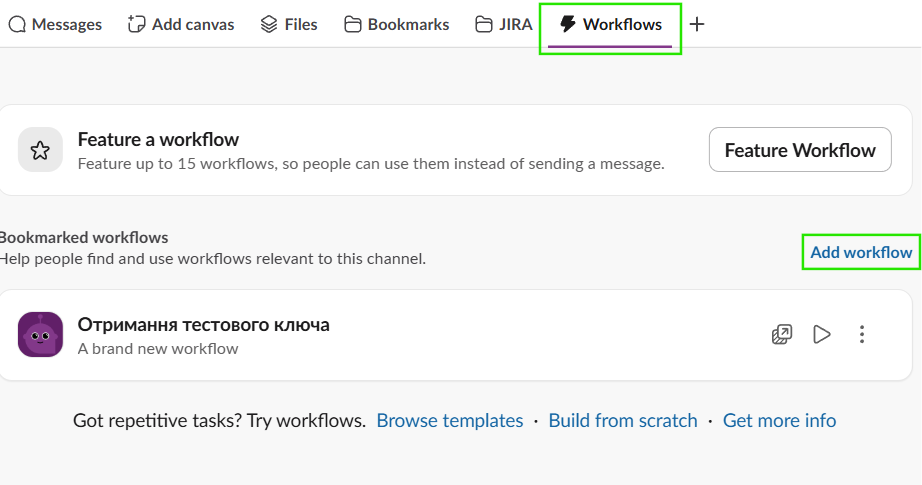Image resolution: width=922 pixels, height=485 pixels.
Task: Click the workflow title Отримання тестового ключа
Action: click(x=203, y=324)
